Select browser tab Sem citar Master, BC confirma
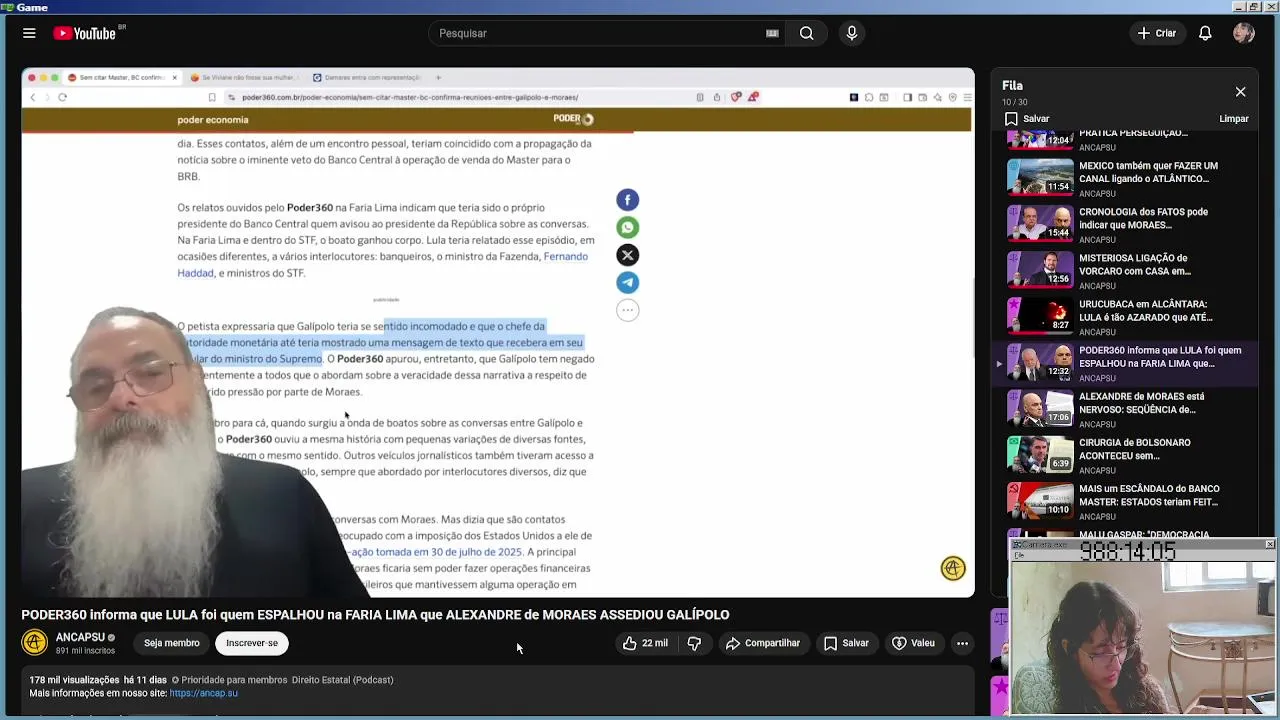Image resolution: width=1280 pixels, height=720 pixels. coord(121,77)
